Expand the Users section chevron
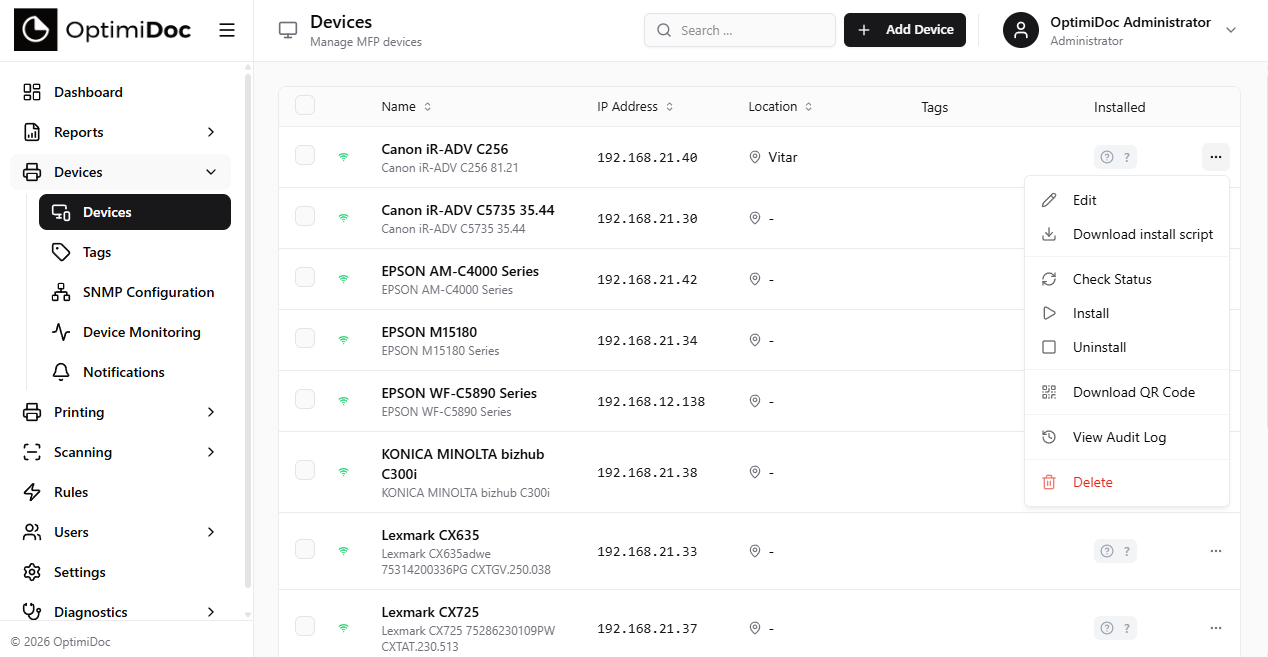 (x=211, y=532)
